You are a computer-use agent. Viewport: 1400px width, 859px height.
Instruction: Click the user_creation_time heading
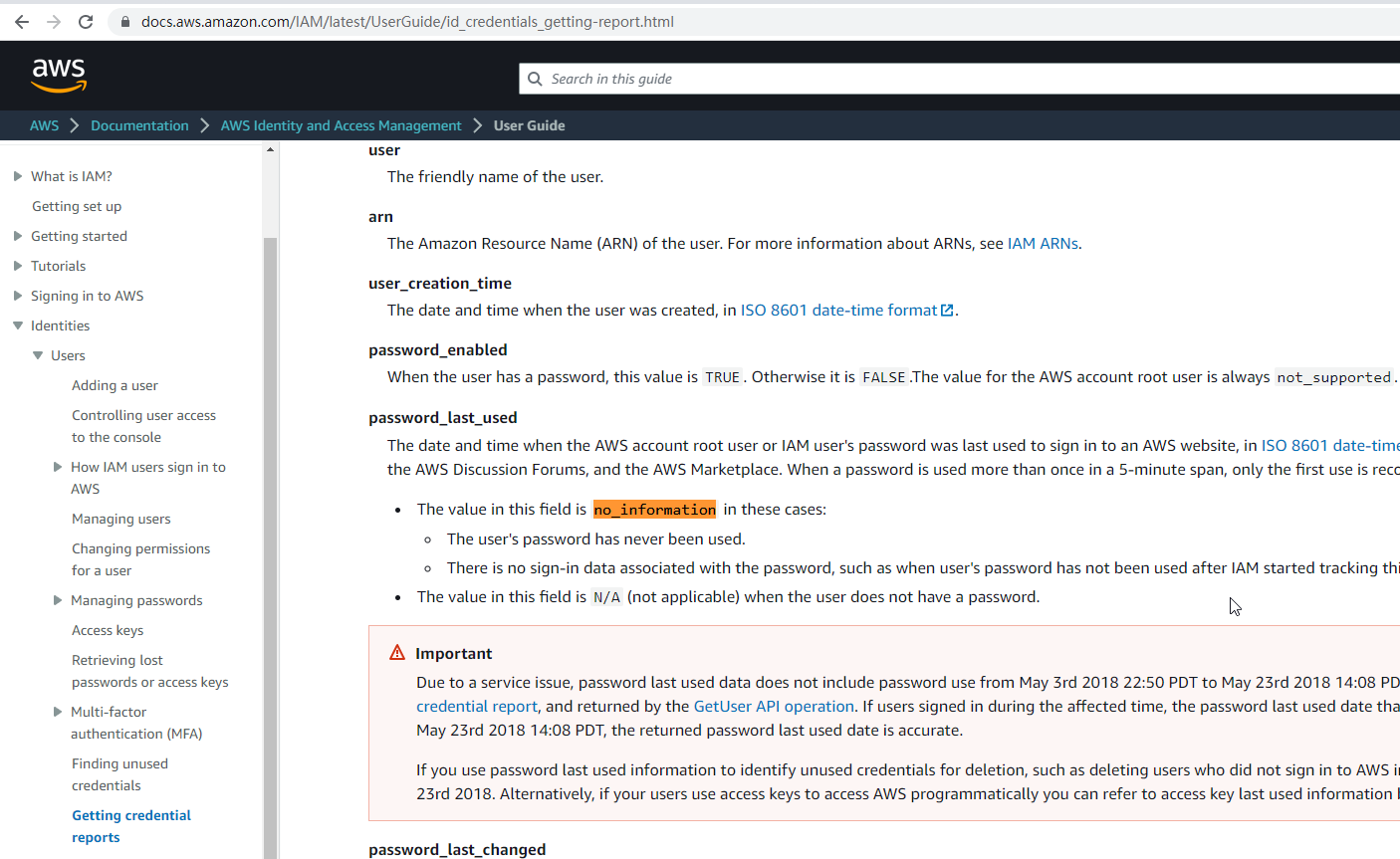(x=440, y=284)
